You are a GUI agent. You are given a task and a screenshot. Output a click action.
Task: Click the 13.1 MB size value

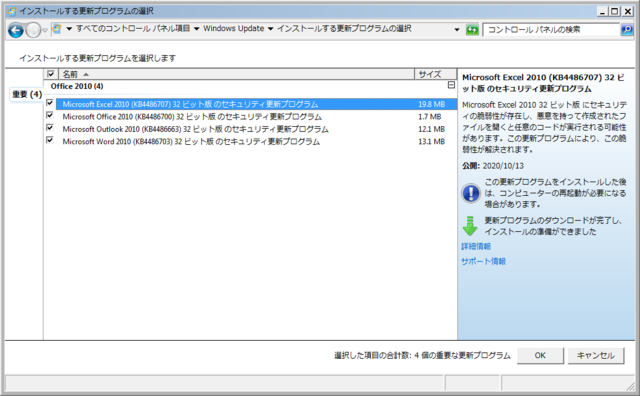tap(431, 142)
